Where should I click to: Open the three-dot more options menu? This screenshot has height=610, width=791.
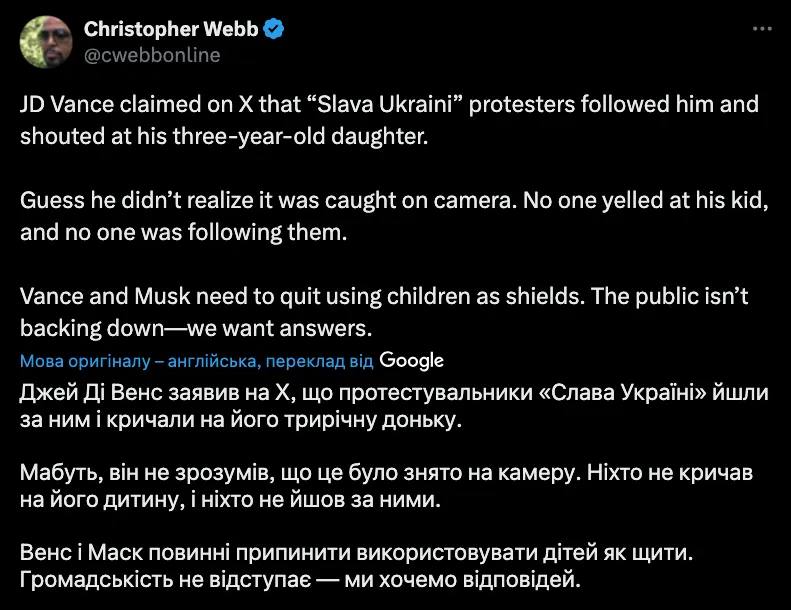click(x=762, y=28)
